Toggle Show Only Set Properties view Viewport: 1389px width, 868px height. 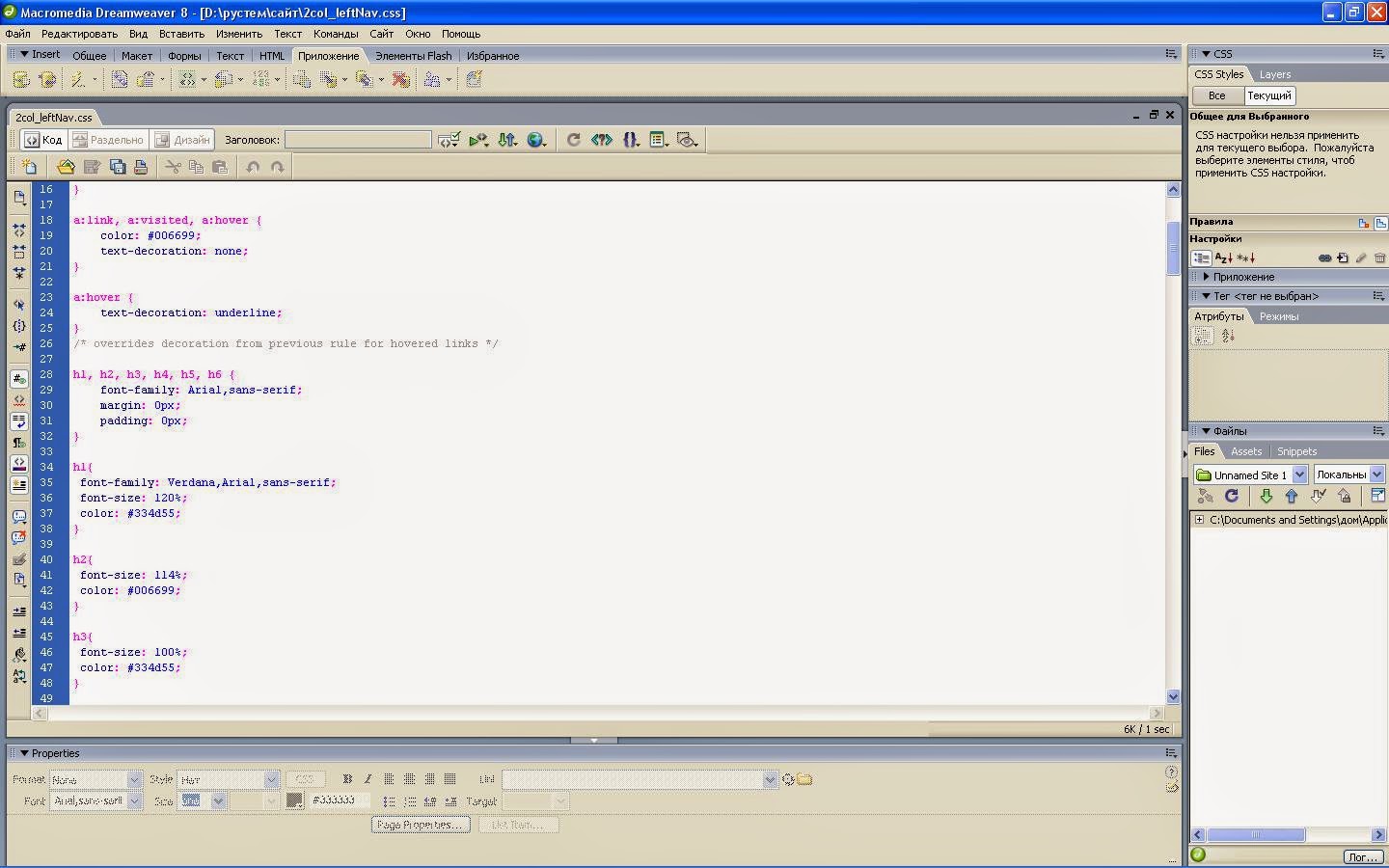point(1246,258)
